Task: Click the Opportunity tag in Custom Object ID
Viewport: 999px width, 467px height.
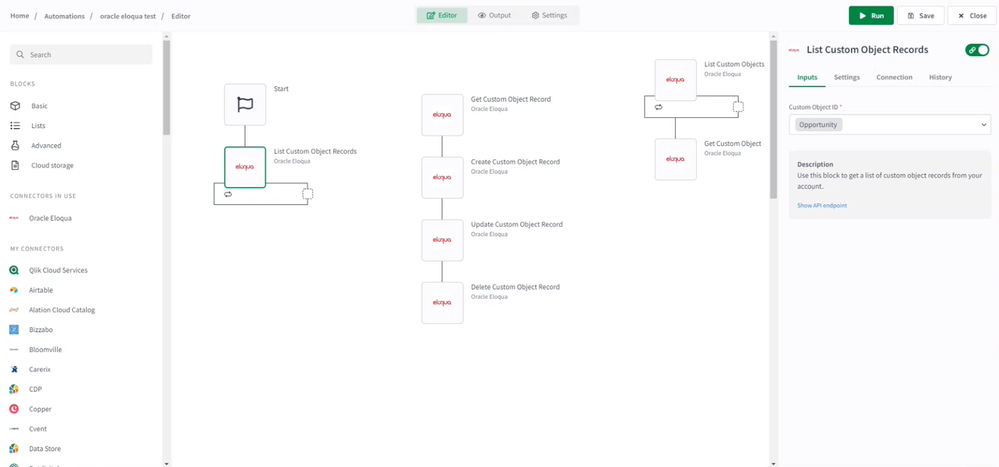Action: (819, 125)
